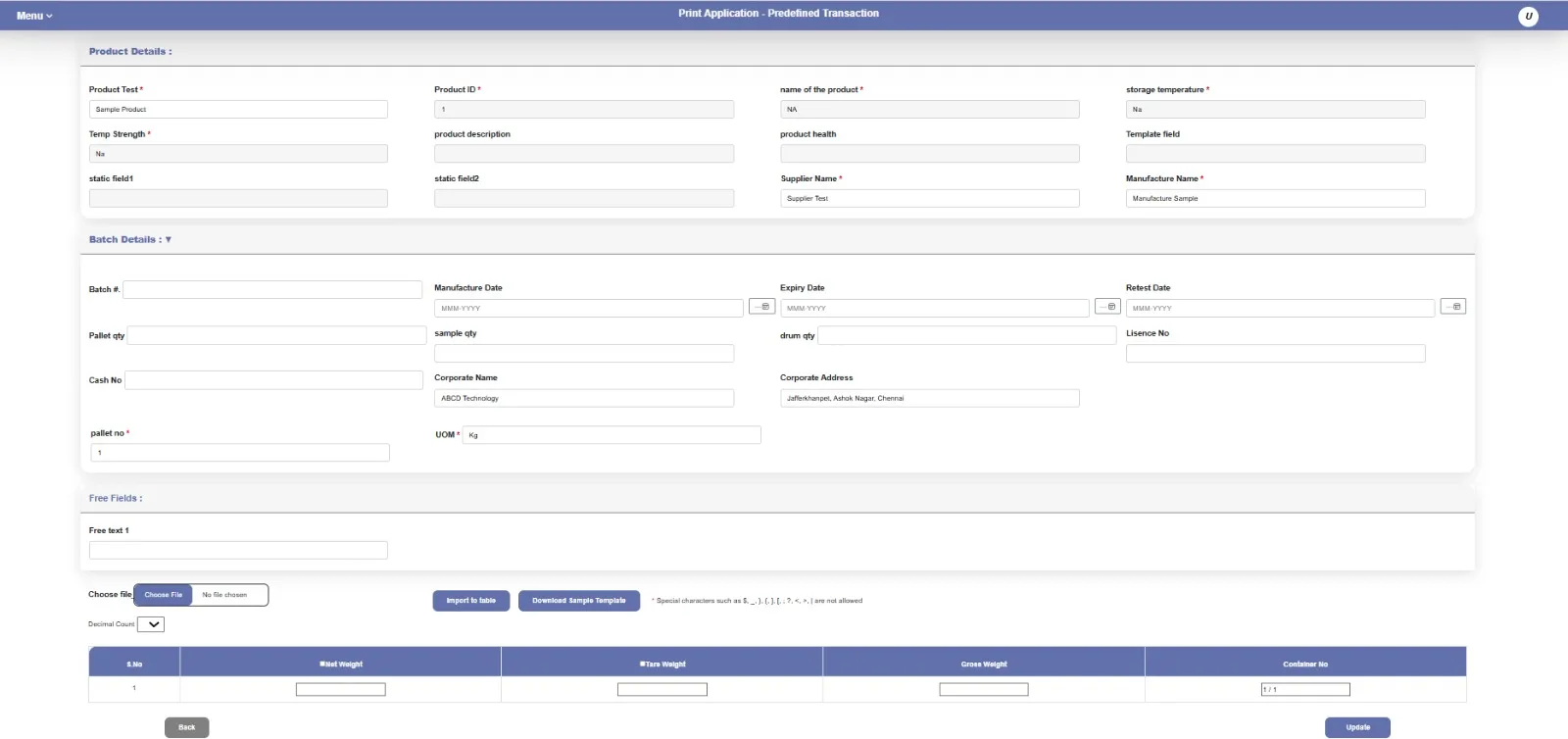Screen dimensions: 1568x739
Task: Click the Temp Strength field
Action: pyautogui.click(x=238, y=154)
